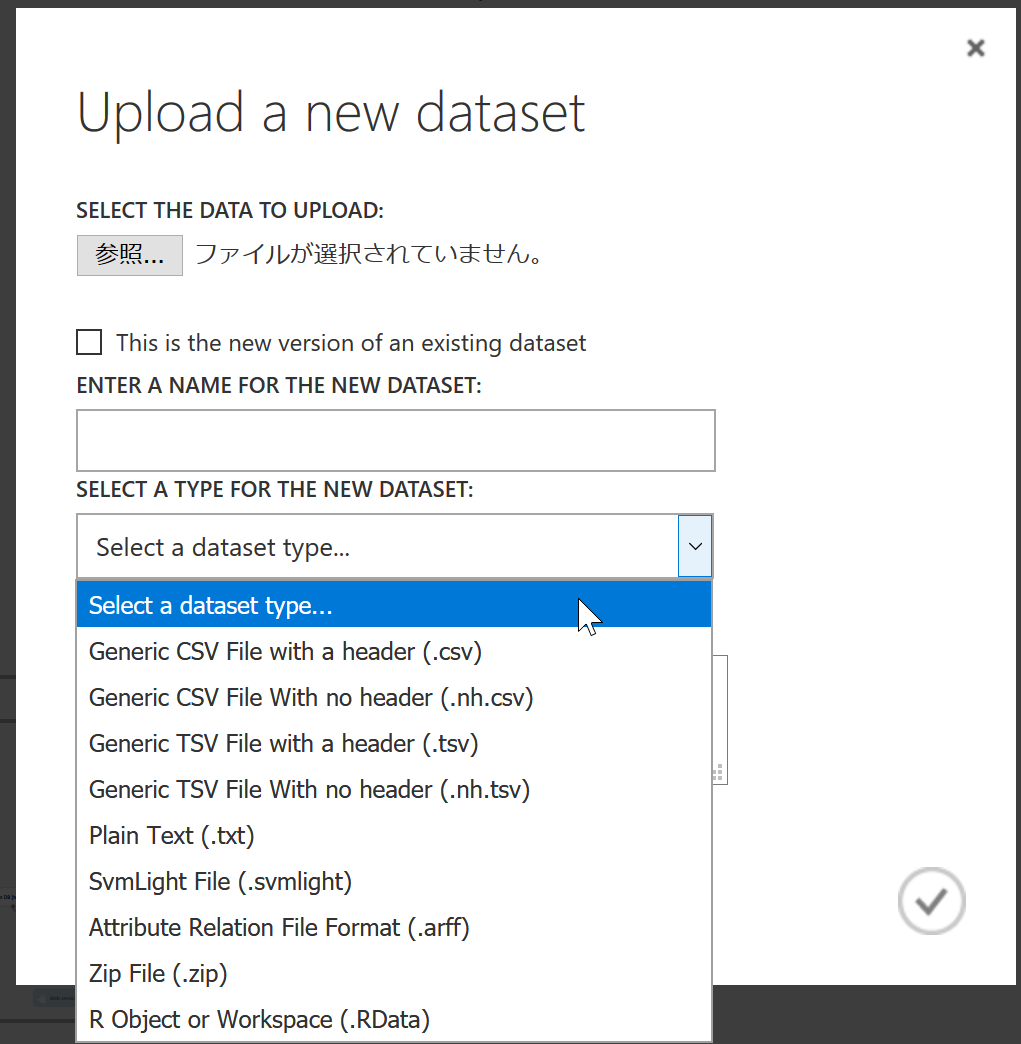Click the ファイルが選択されていません file status text
1021x1044 pixels.
point(370,255)
